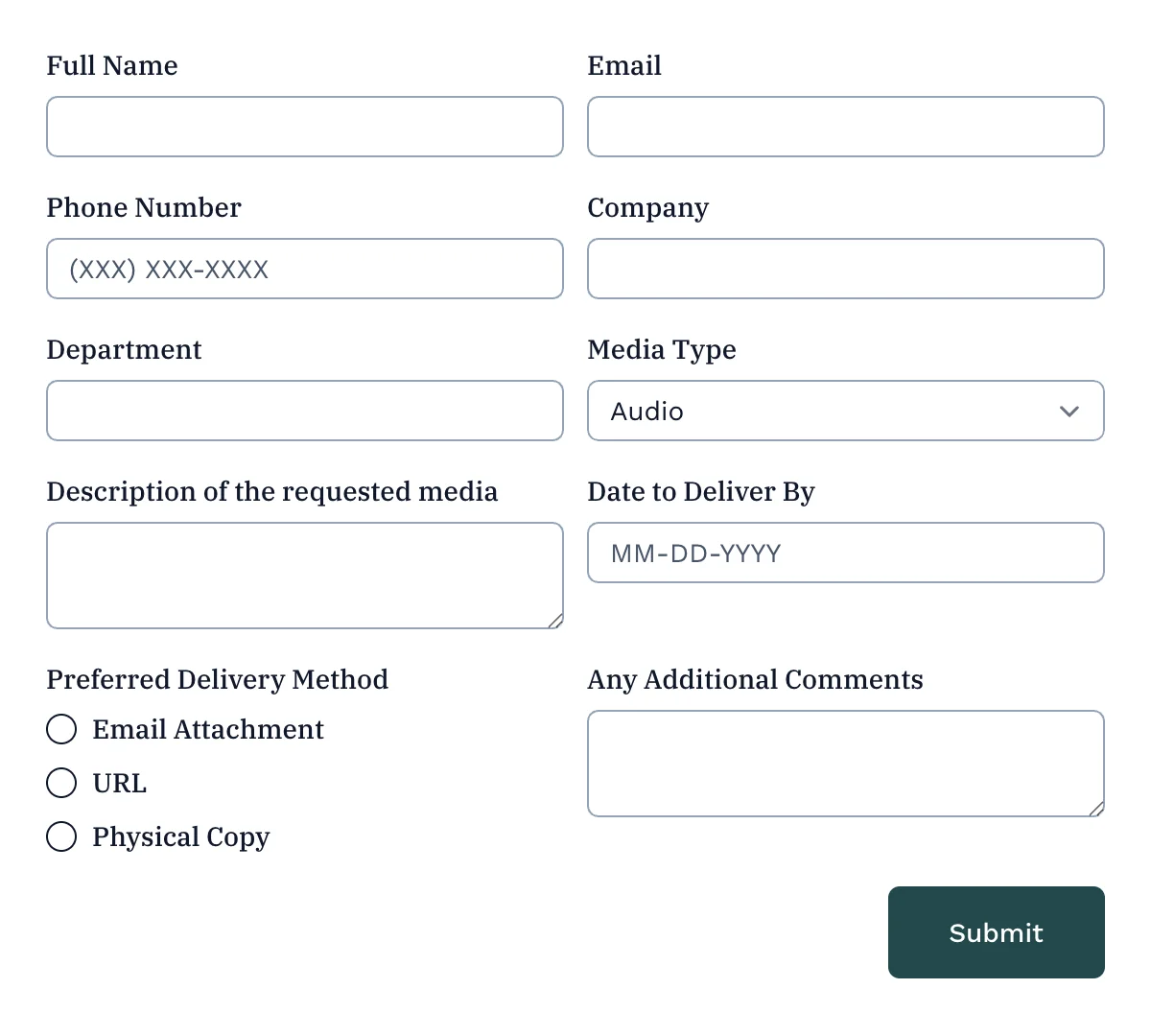Choose the URL radio button
This screenshot has width=1151, height=1036.
coord(61,783)
